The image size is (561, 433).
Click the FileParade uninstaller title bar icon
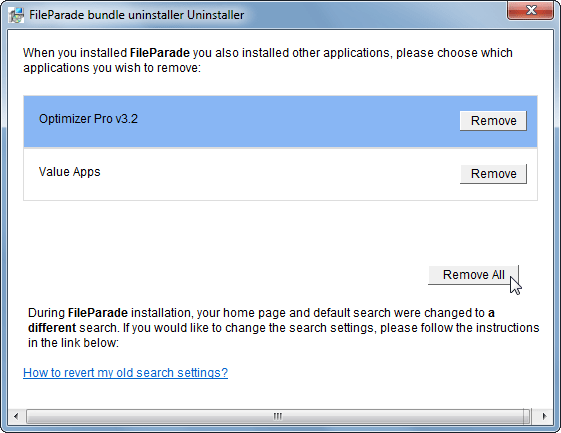pos(16,15)
